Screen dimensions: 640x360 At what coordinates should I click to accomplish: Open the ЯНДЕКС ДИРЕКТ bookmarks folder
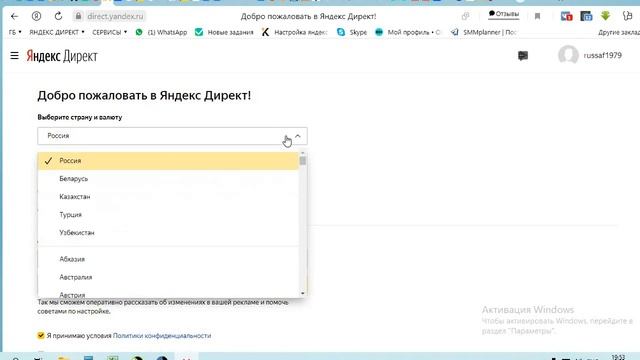click(57, 32)
